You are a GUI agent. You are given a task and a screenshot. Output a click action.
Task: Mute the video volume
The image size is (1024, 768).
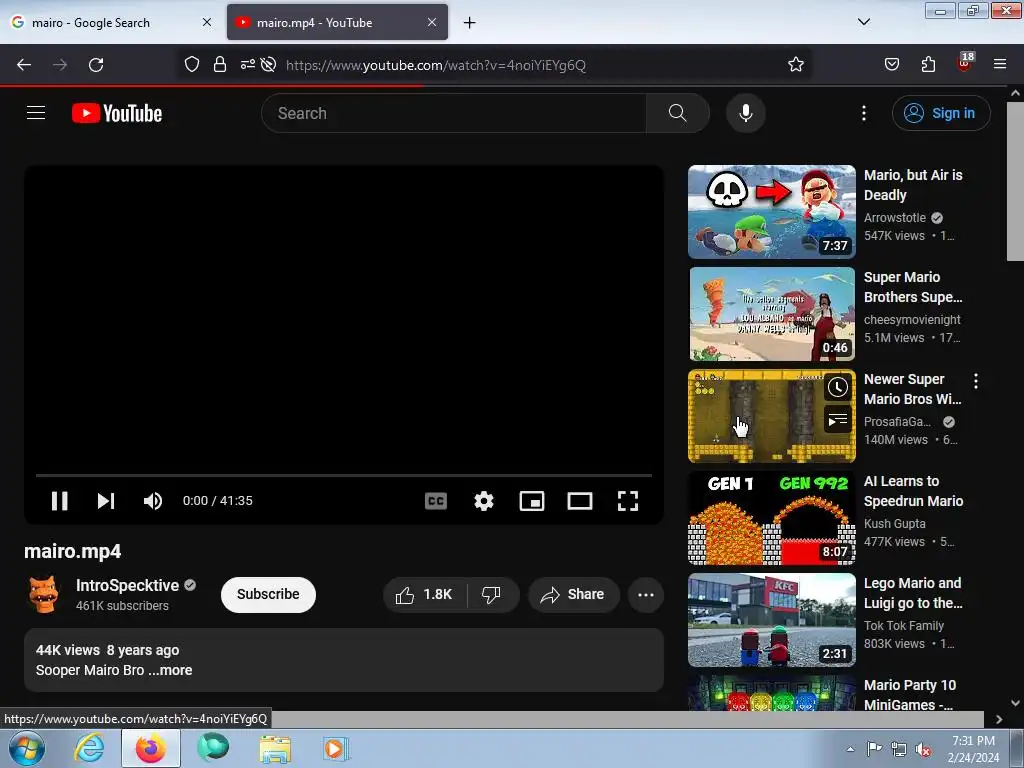(153, 501)
